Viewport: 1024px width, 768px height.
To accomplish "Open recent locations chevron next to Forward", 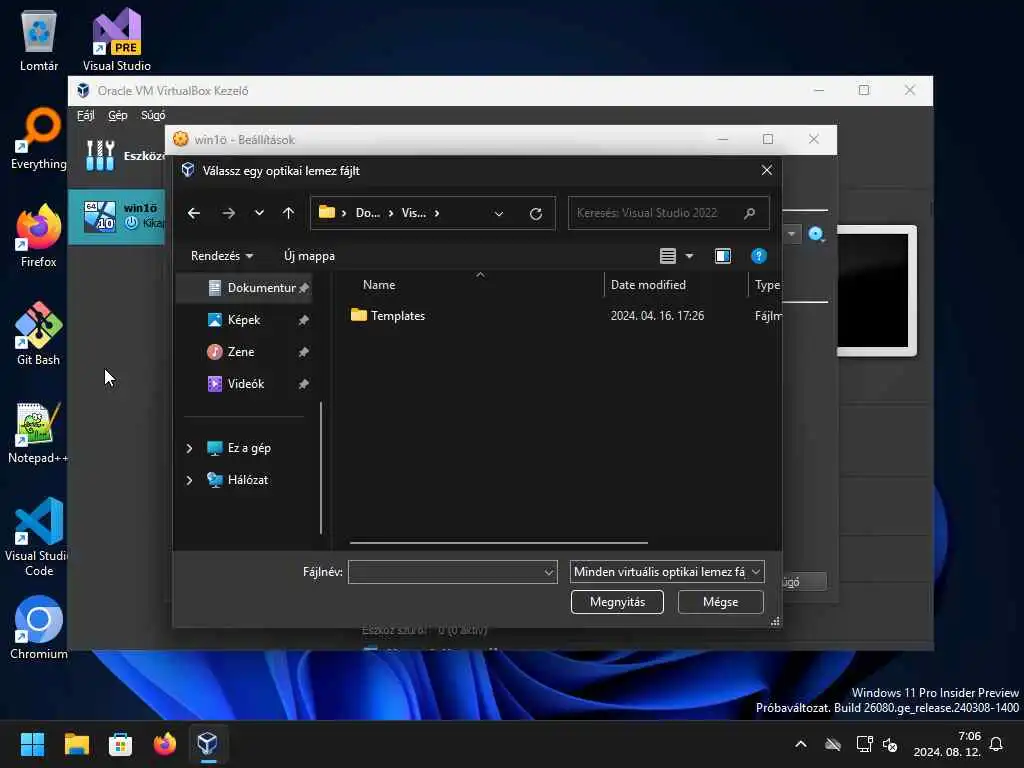I will pos(259,213).
